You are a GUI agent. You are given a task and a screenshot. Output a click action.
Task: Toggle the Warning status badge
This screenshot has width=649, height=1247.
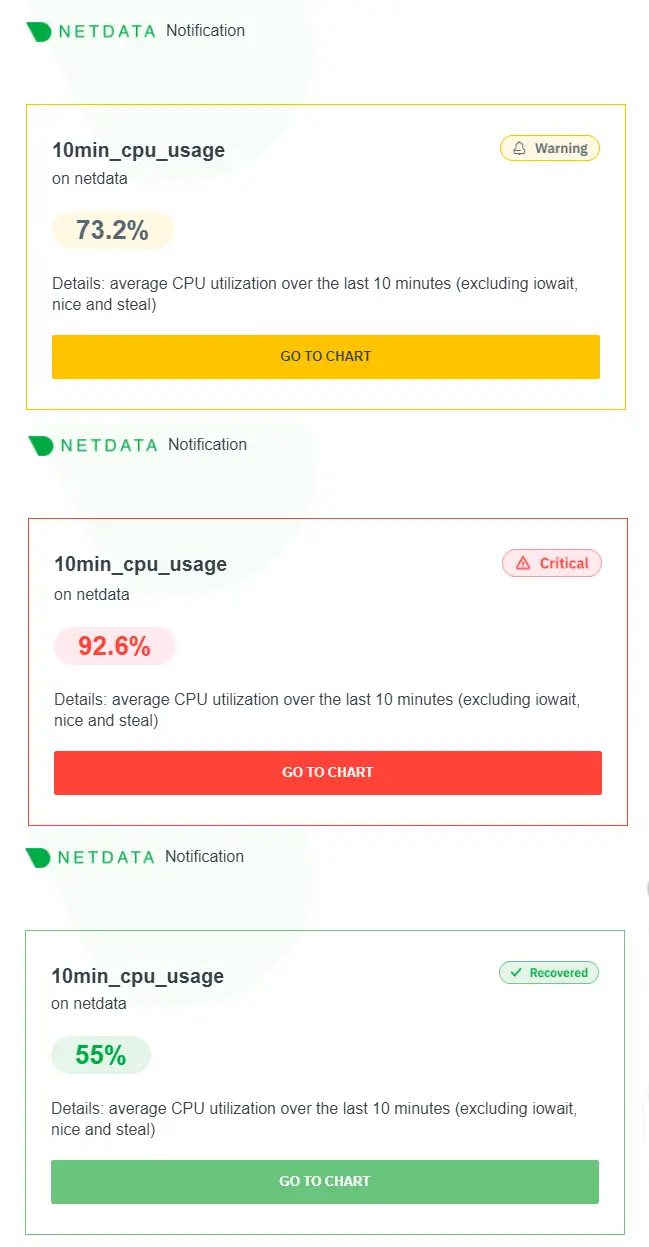(x=549, y=147)
